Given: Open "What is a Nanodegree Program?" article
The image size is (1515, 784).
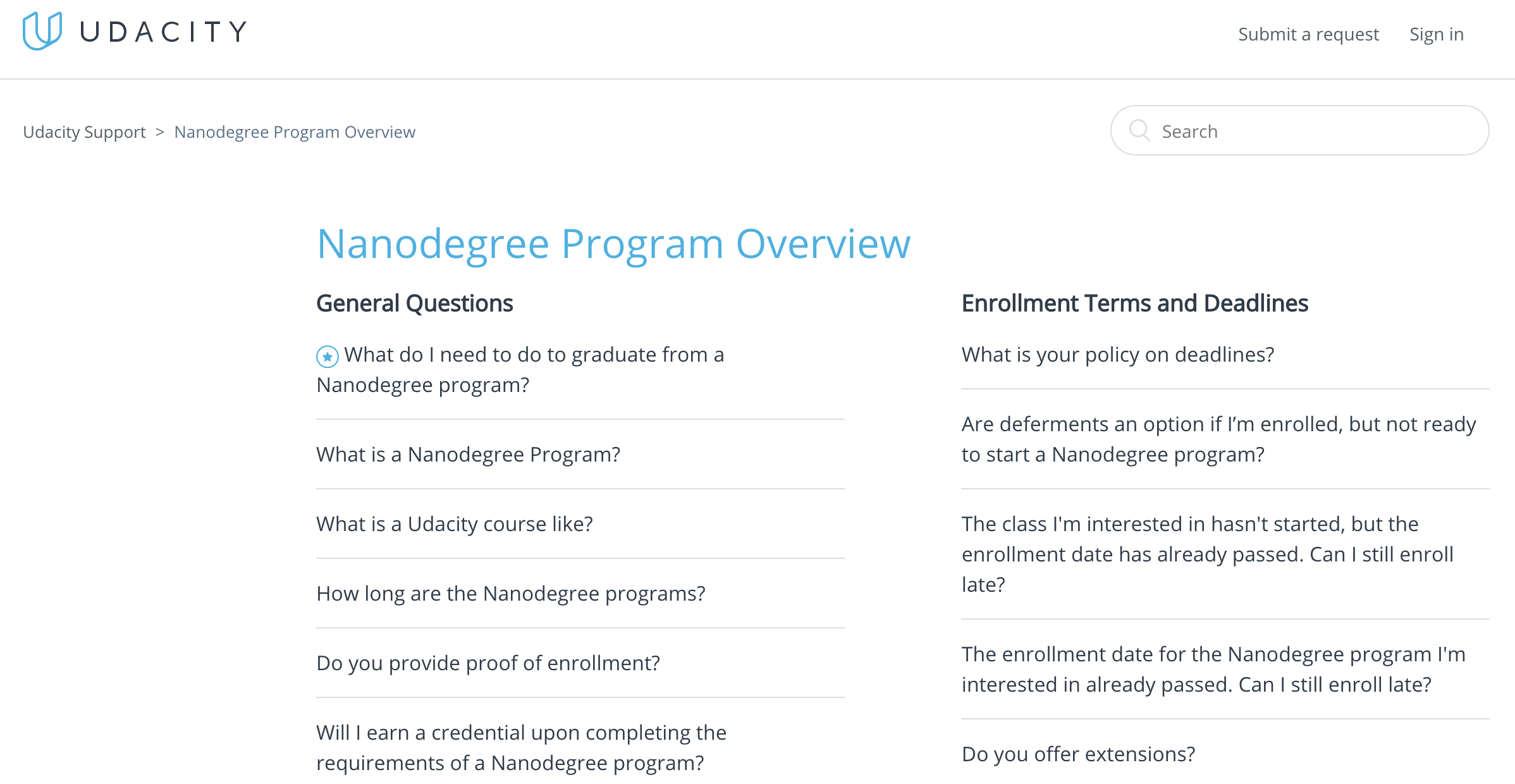Looking at the screenshot, I should click(x=468, y=455).
